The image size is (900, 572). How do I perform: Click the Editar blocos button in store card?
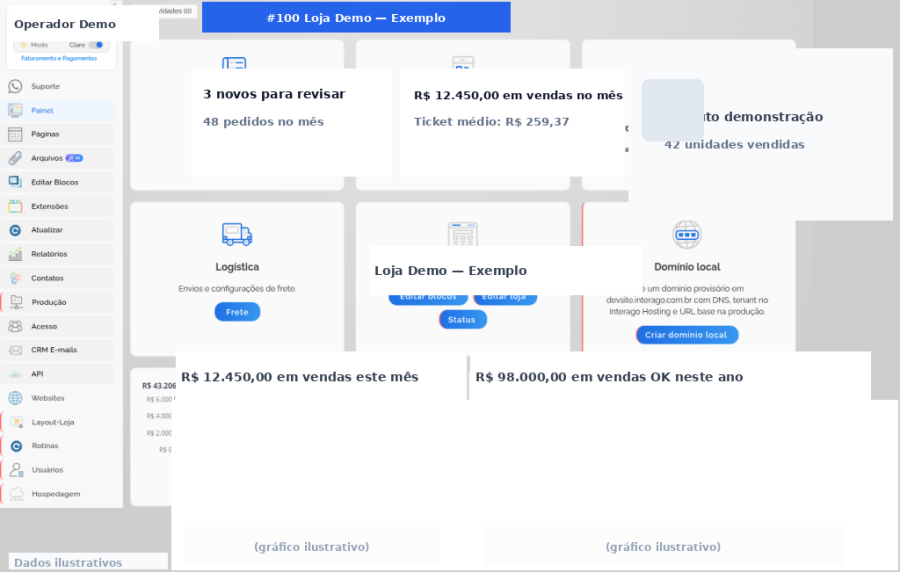click(x=428, y=299)
